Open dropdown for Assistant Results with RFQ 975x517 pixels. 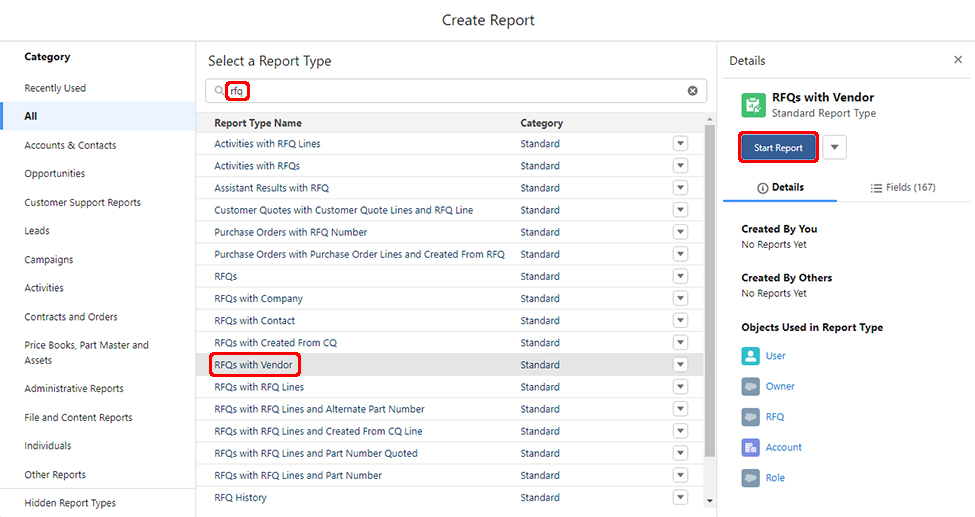coord(680,188)
